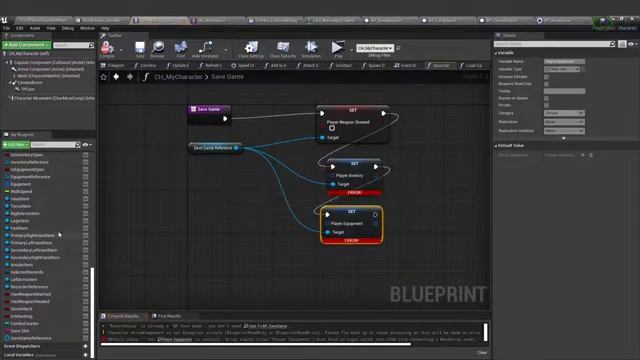Open the Replication Condition dropdown
Image resolution: width=640 pixels, height=360 pixels.
564,131
